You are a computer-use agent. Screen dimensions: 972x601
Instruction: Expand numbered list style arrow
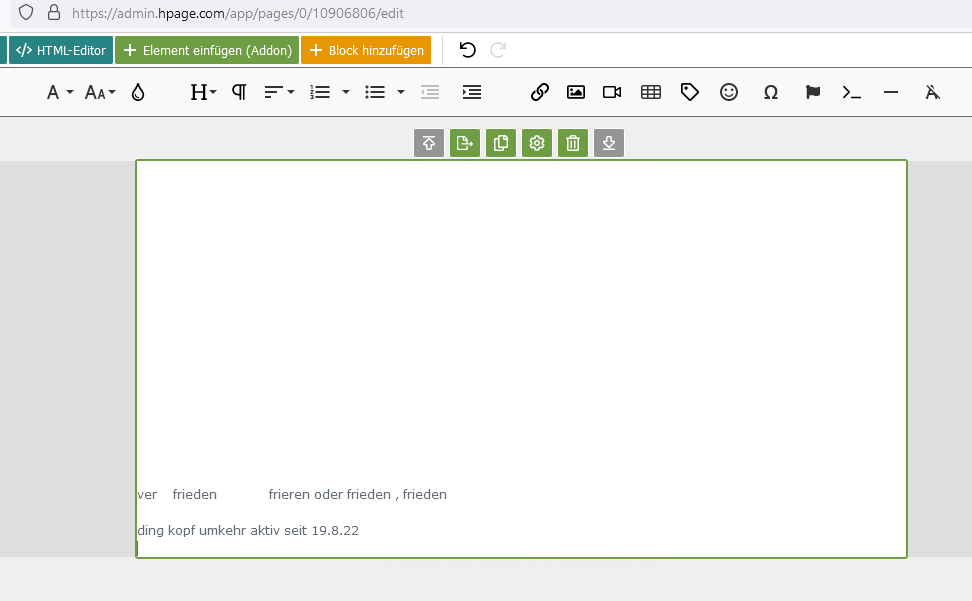click(x=346, y=92)
